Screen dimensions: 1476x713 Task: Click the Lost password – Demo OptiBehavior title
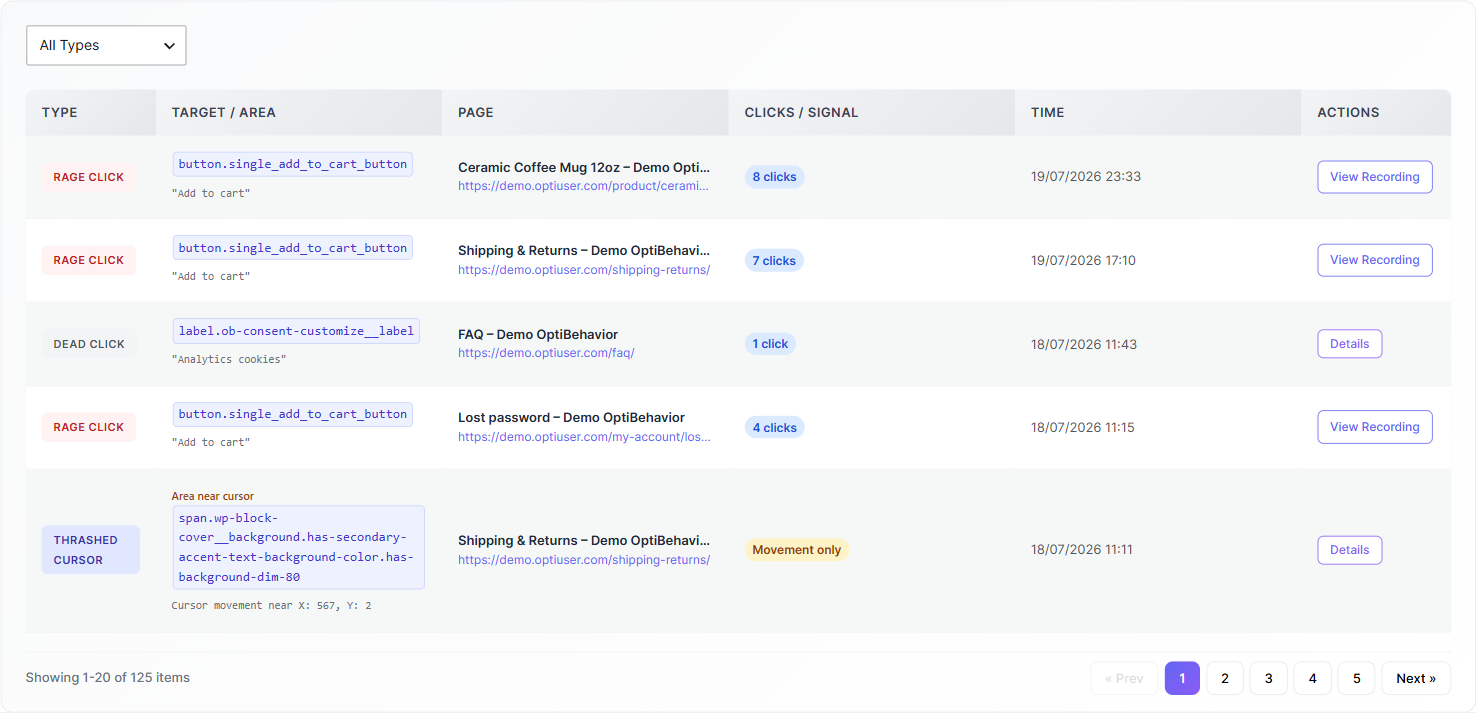point(571,418)
